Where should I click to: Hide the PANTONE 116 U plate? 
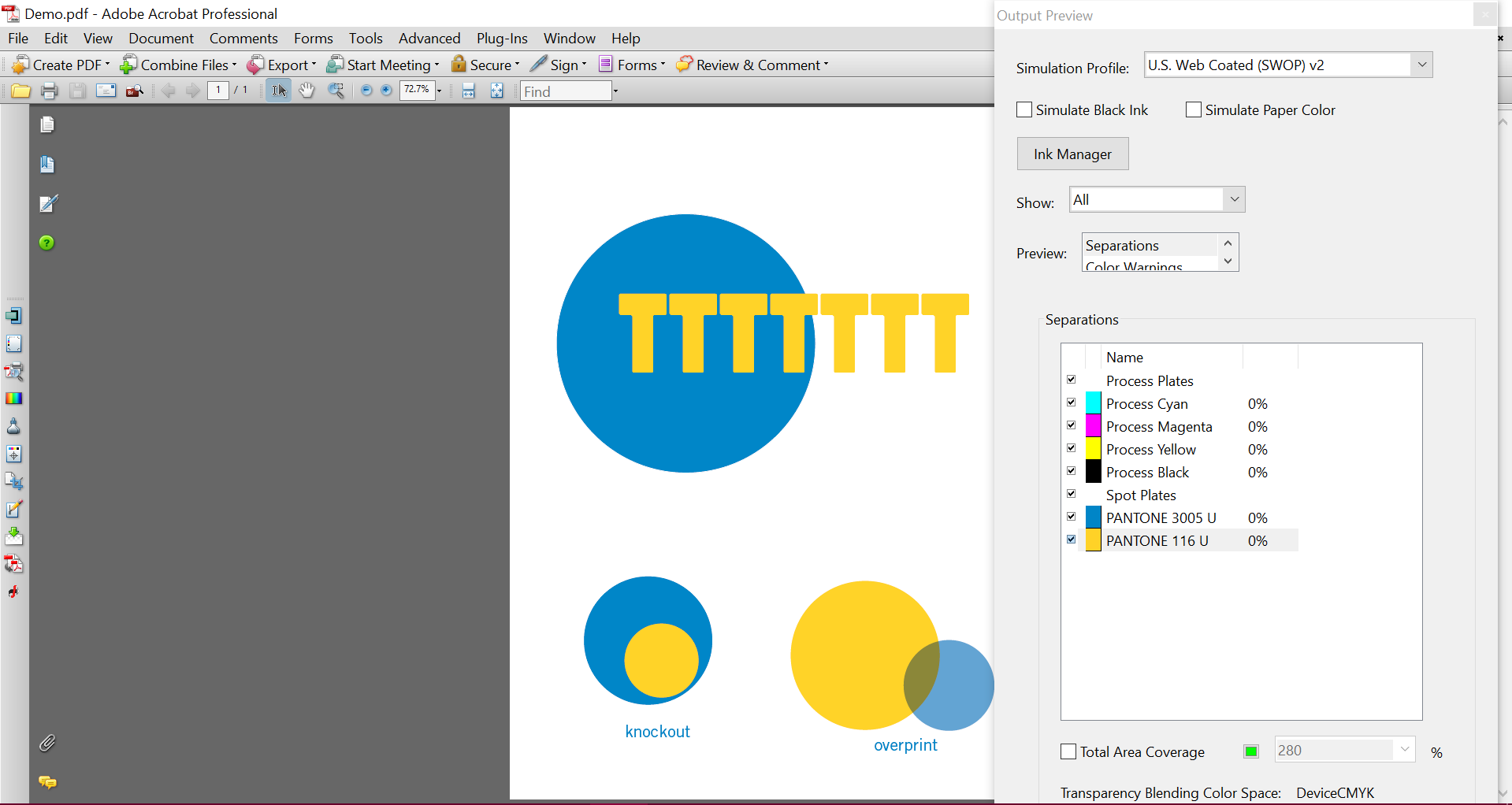[1072, 540]
